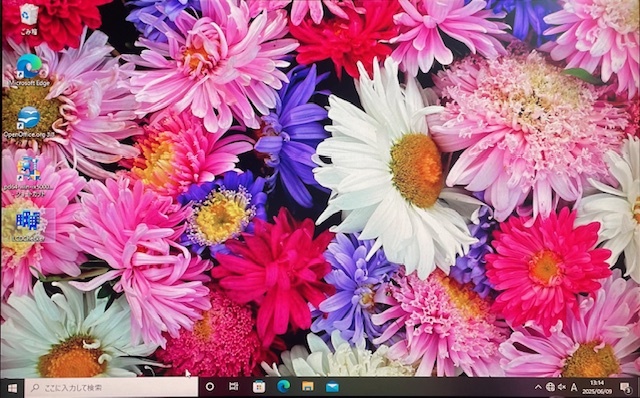Select the colorful shortcut icon below OpenOffice

coord(29,178)
